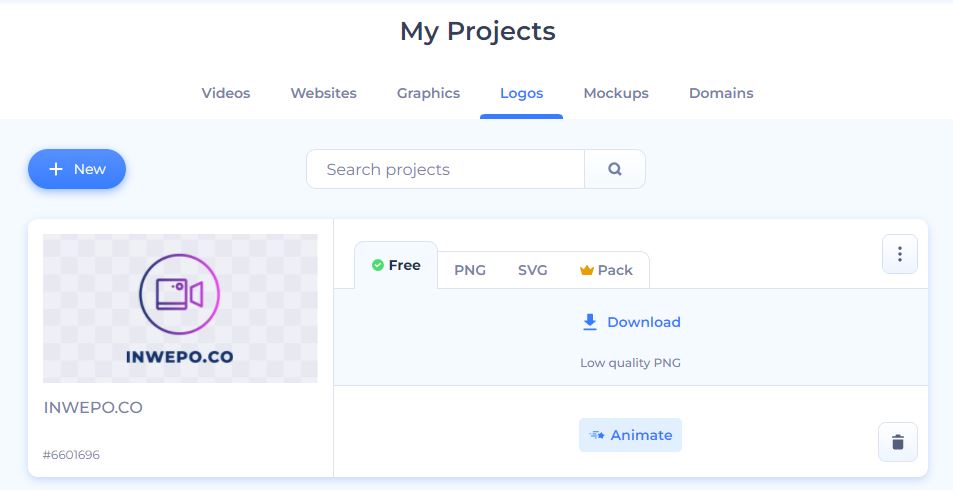
Task: Select the Logos tab
Action: [521, 93]
